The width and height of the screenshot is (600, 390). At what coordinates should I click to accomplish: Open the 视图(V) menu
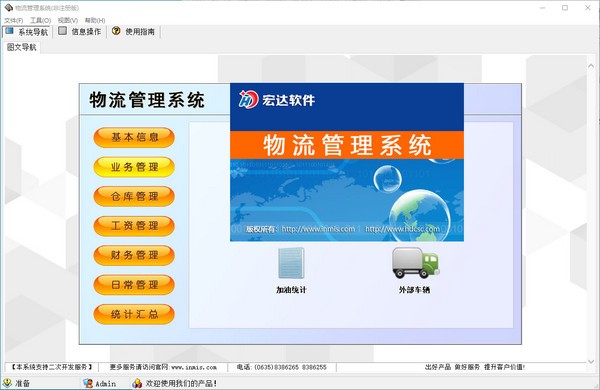(68, 20)
